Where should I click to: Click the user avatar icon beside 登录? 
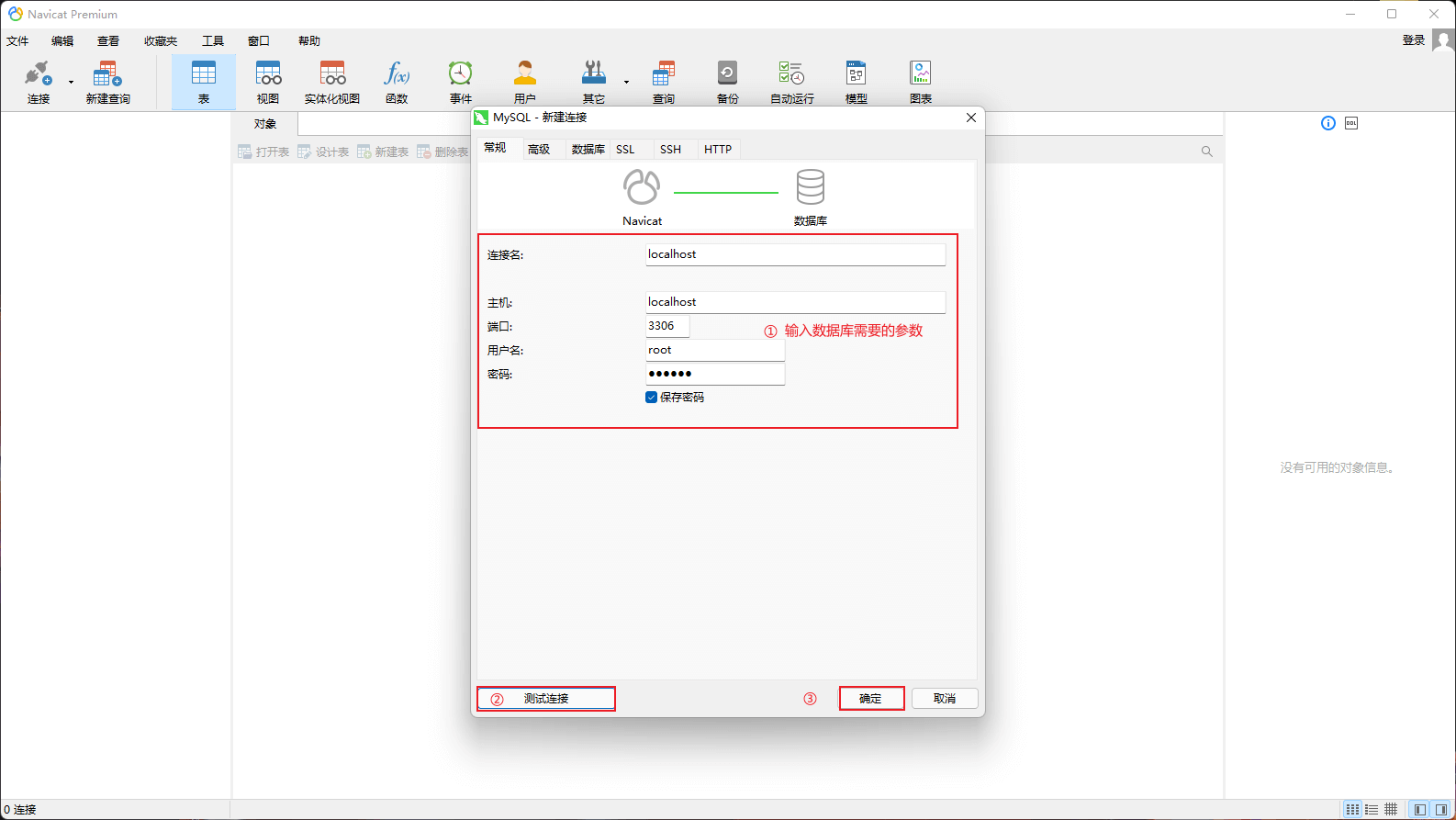pos(1443,40)
